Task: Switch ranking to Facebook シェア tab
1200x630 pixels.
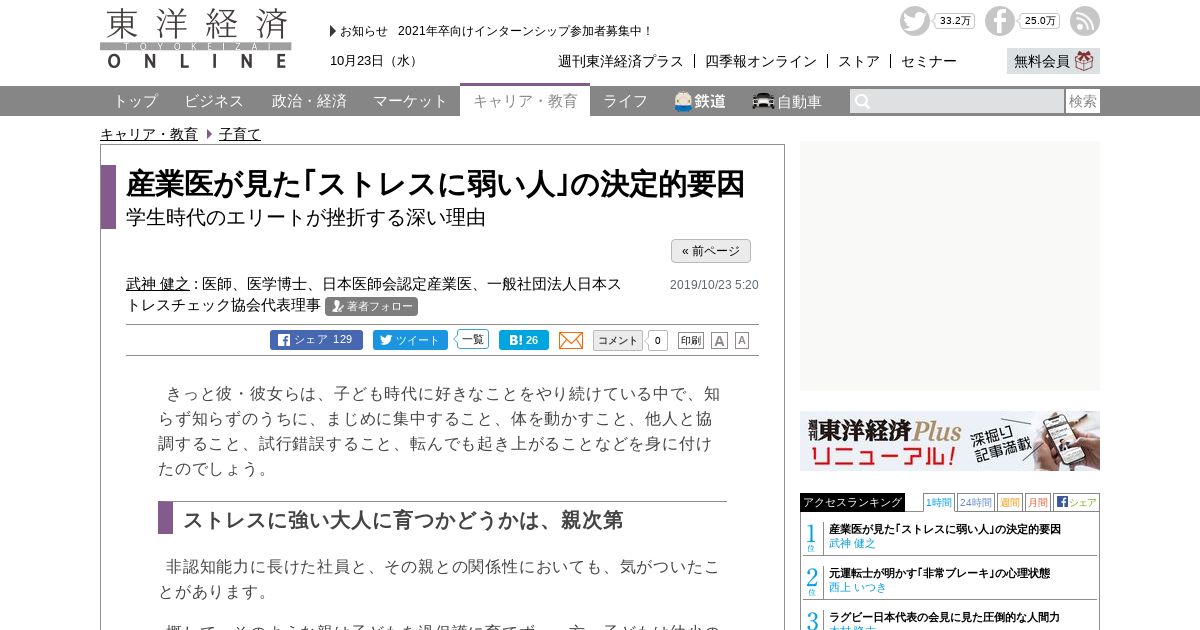Action: [x=1076, y=502]
